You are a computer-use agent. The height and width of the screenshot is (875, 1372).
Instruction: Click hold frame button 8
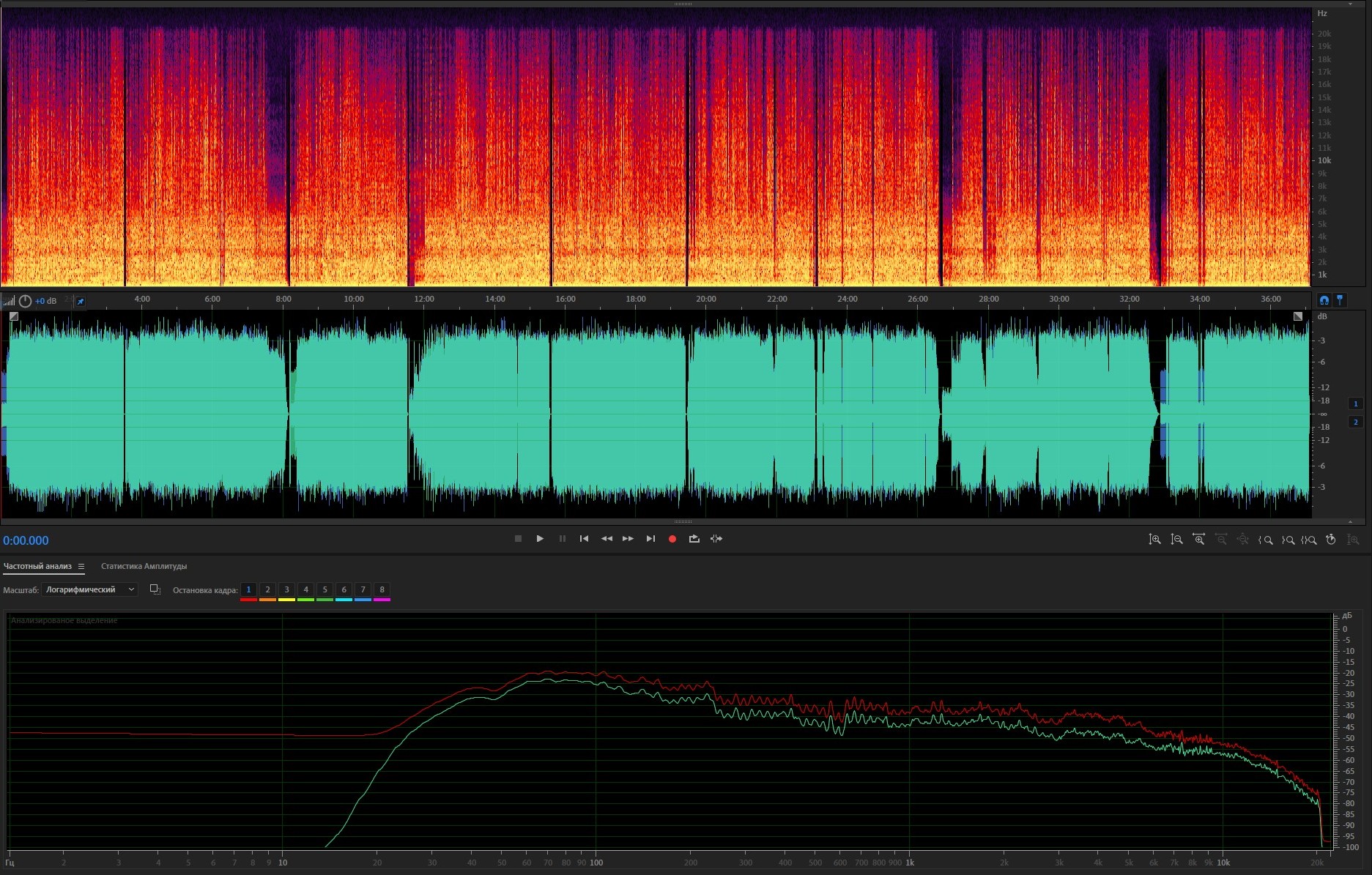(x=382, y=589)
